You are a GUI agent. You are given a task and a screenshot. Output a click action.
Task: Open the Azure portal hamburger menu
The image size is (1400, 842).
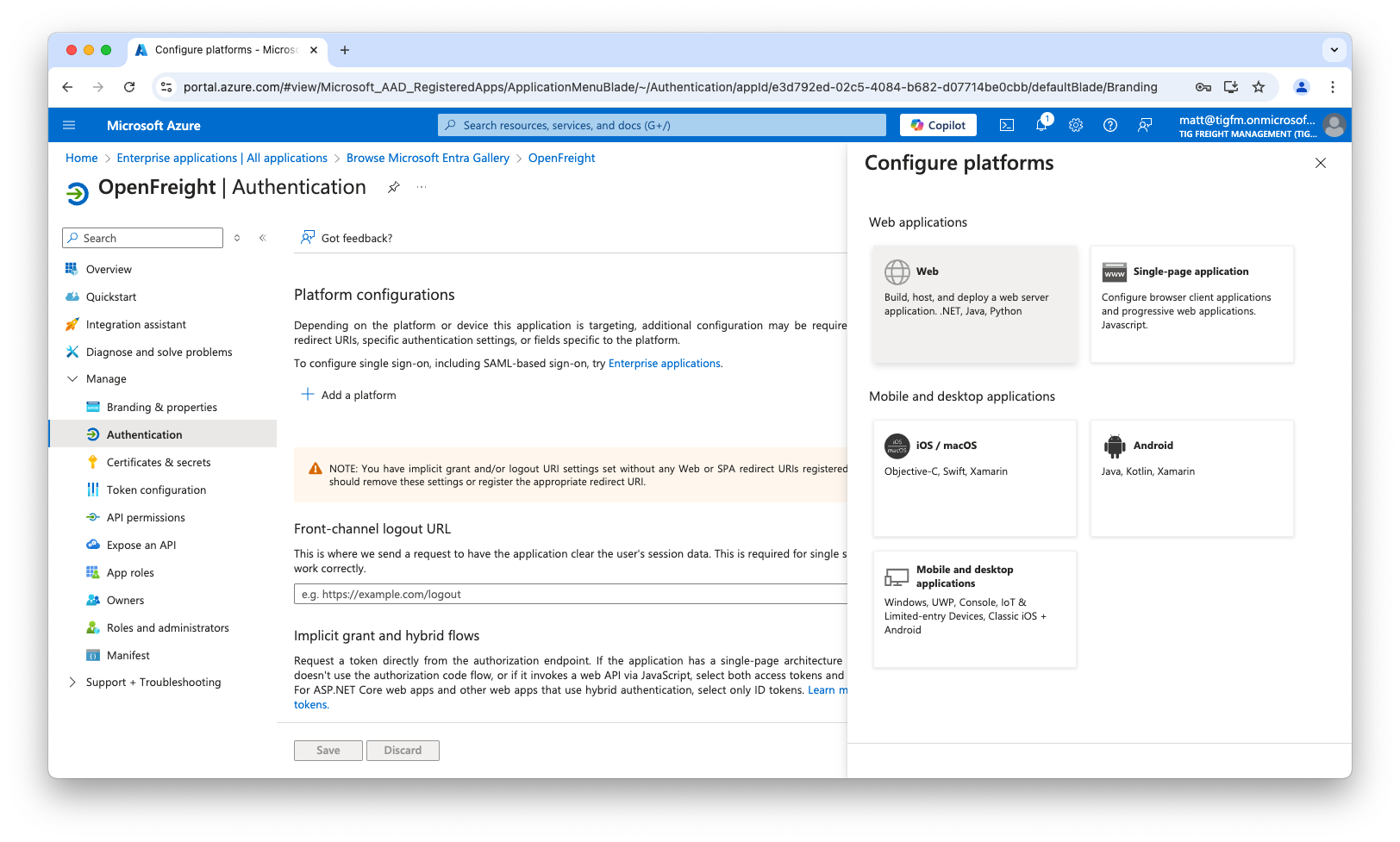tap(69, 125)
